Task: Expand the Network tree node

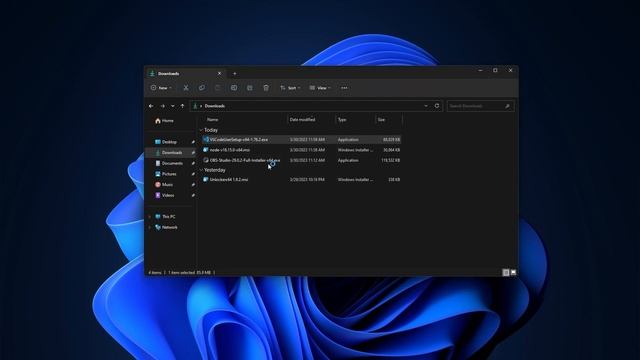Action: pyautogui.click(x=149, y=227)
